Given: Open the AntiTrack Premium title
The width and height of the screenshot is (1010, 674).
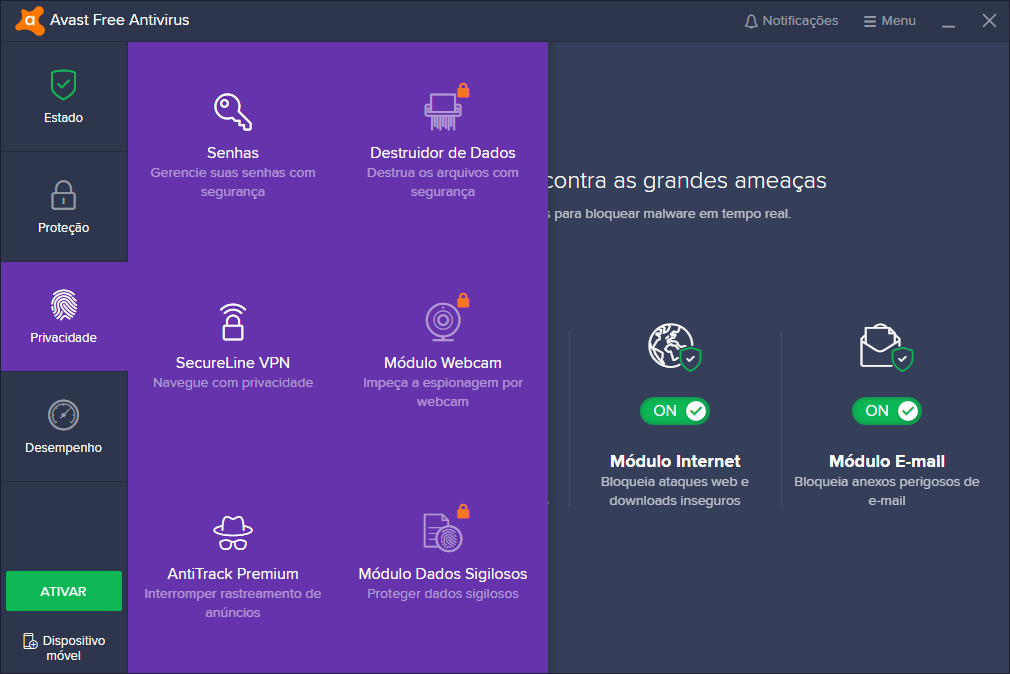Looking at the screenshot, I should 233,573.
